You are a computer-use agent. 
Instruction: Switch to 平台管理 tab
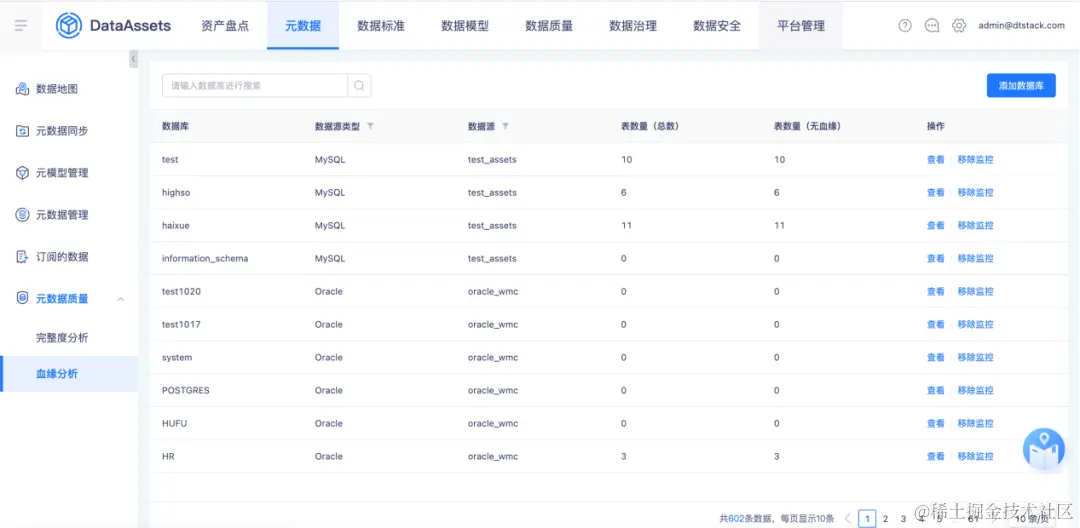click(x=801, y=26)
